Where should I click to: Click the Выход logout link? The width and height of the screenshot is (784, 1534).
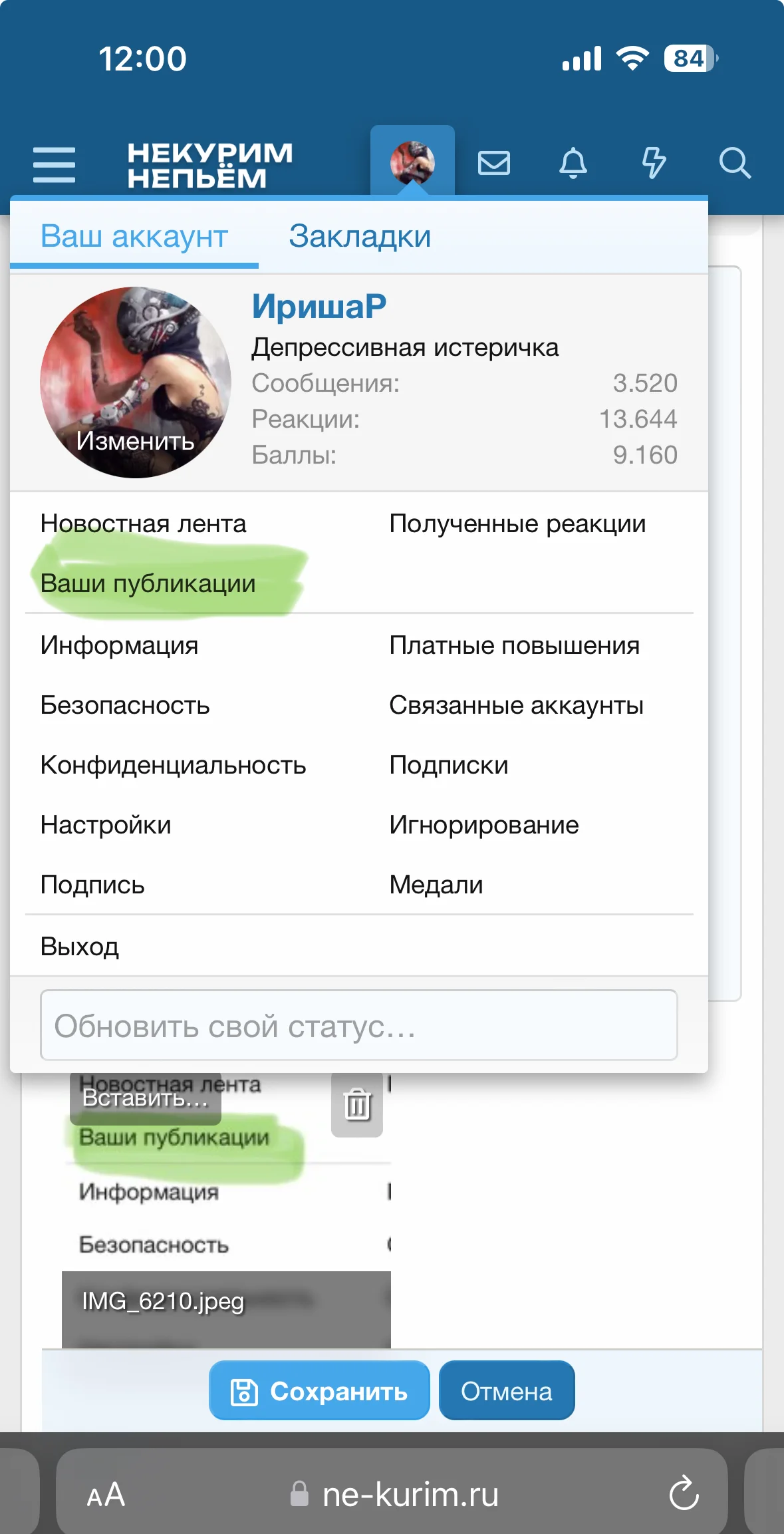point(79,946)
